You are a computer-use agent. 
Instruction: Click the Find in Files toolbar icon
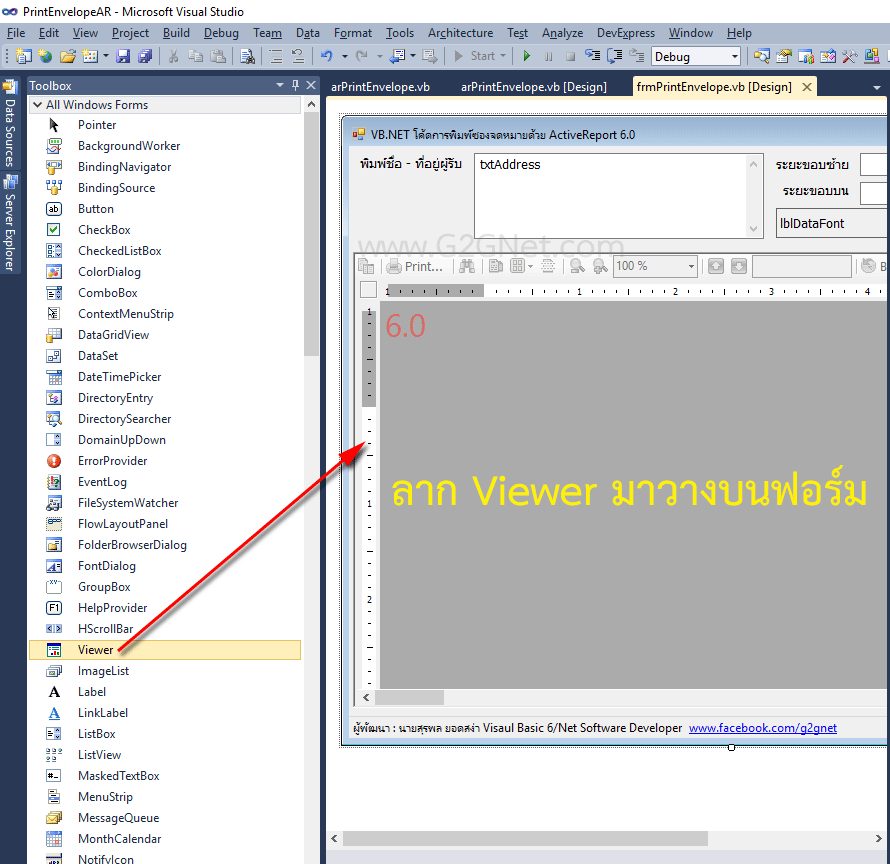[247, 56]
